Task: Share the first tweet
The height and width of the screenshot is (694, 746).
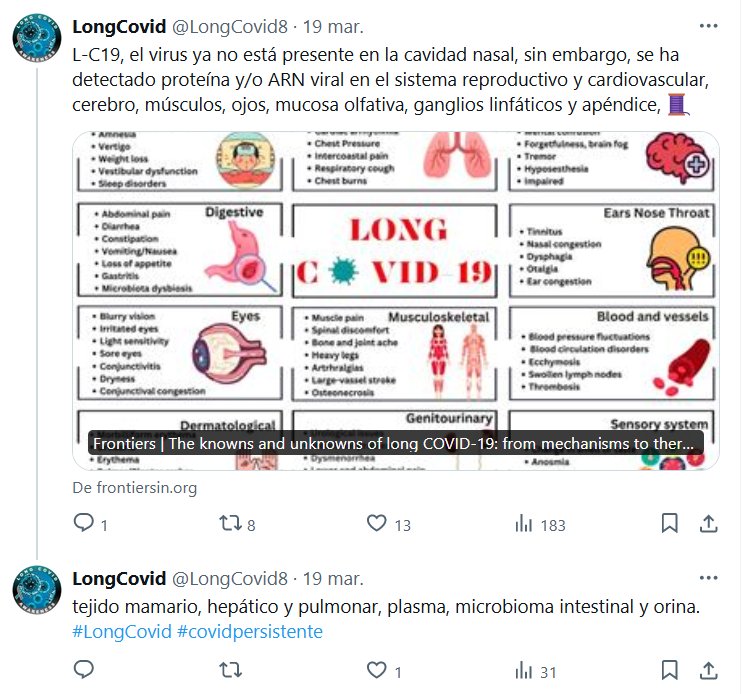Action: coord(708,523)
